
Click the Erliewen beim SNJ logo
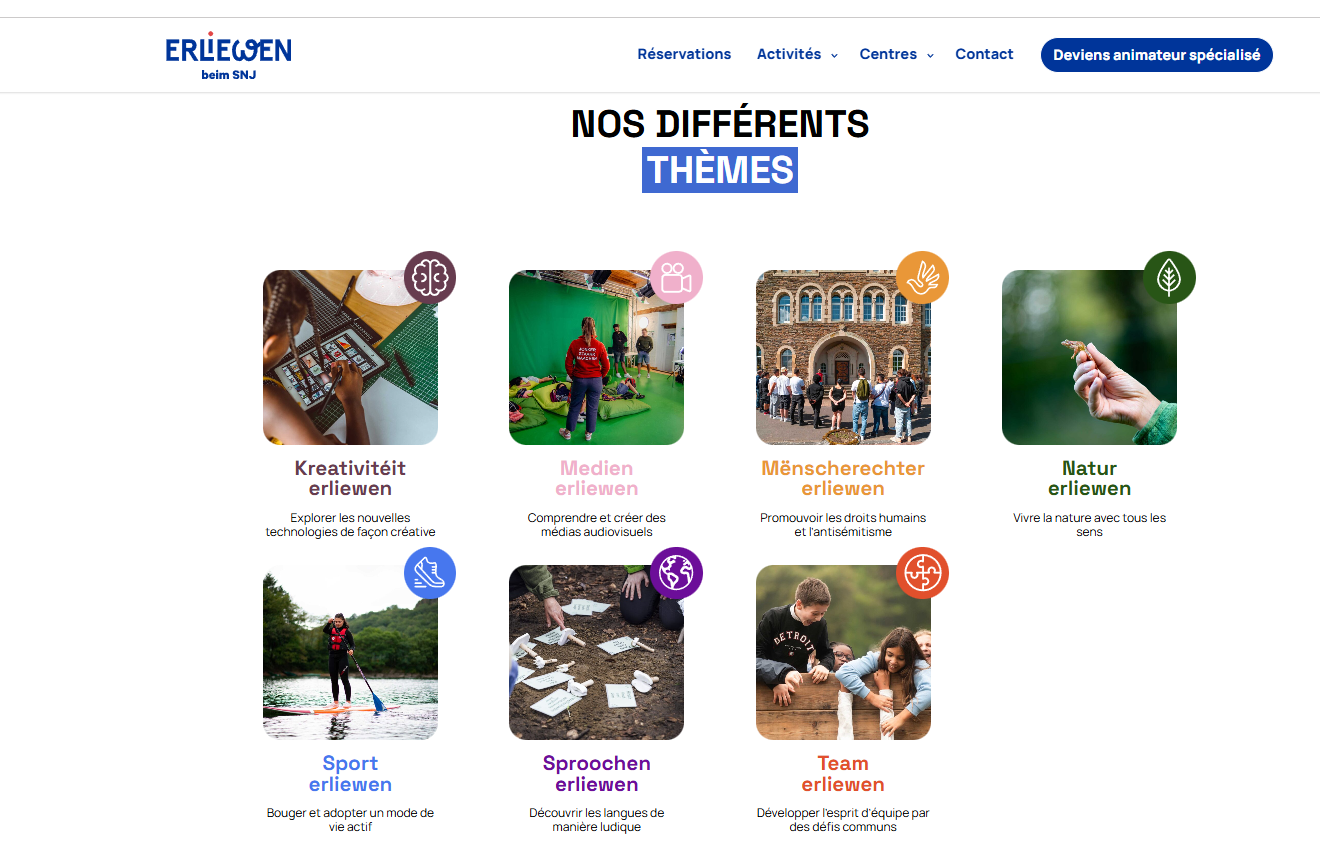click(229, 56)
